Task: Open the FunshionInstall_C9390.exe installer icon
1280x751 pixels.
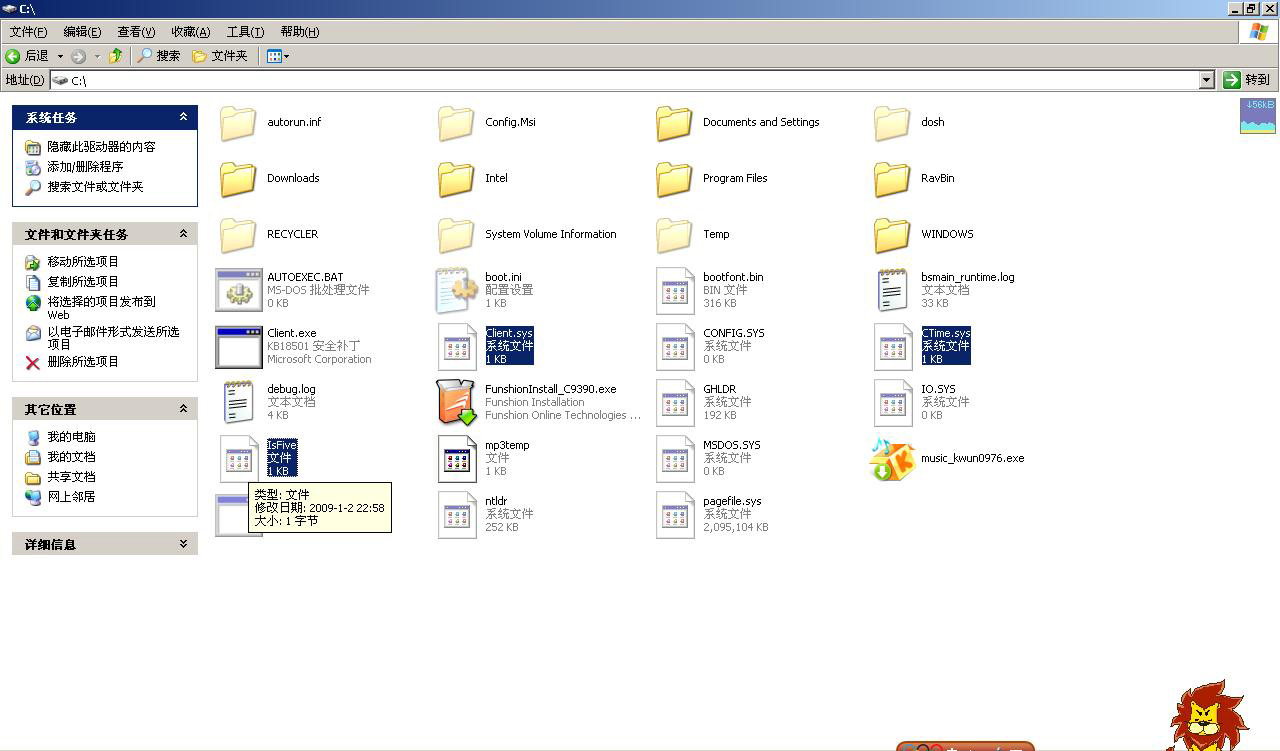Action: coord(456,402)
